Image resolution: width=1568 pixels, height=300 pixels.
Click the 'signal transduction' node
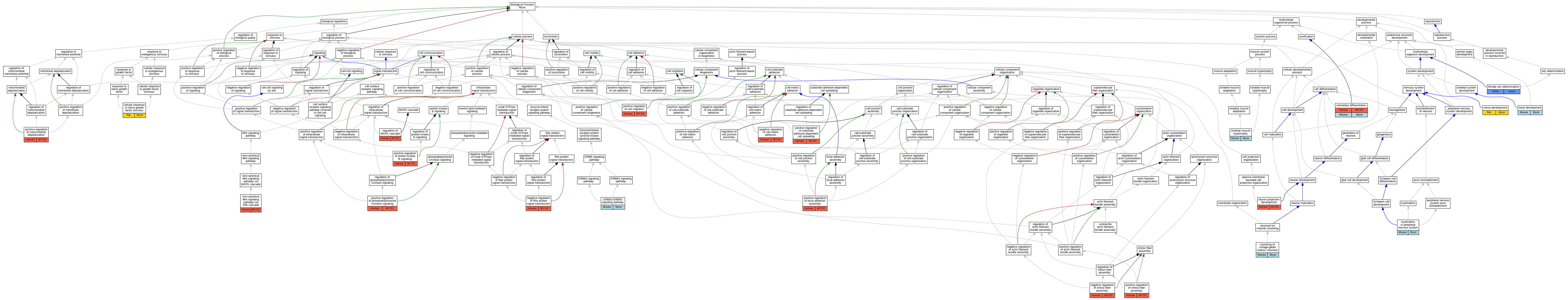pos(385,71)
